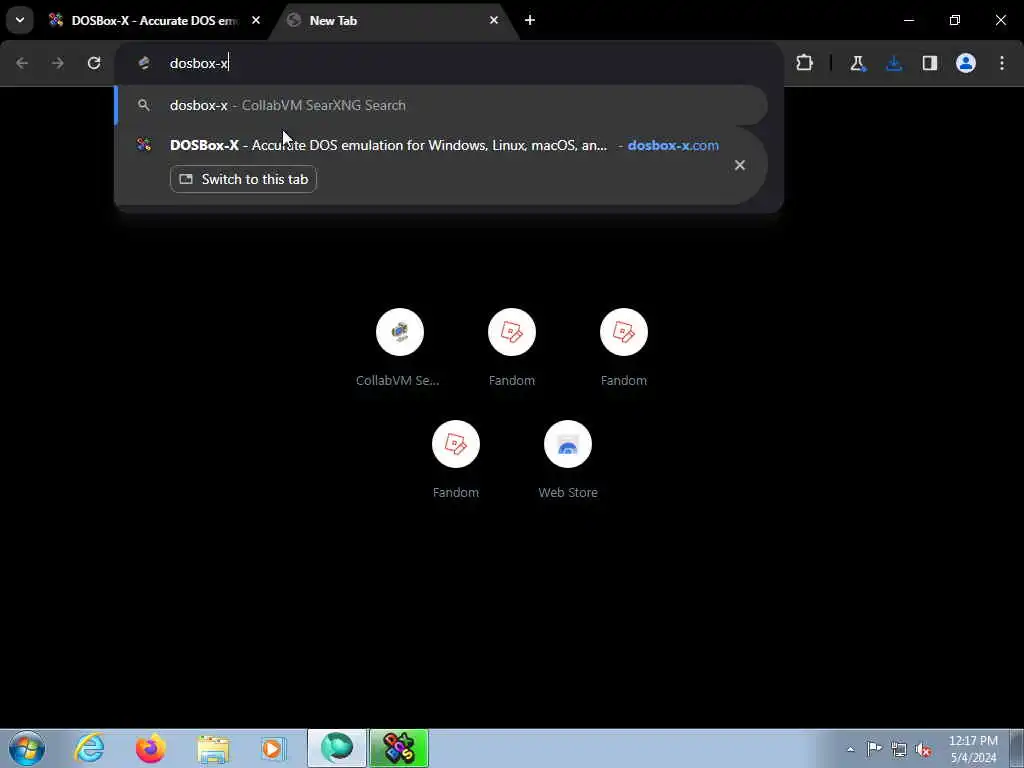Launch Internet Explorer from taskbar

coord(89,748)
